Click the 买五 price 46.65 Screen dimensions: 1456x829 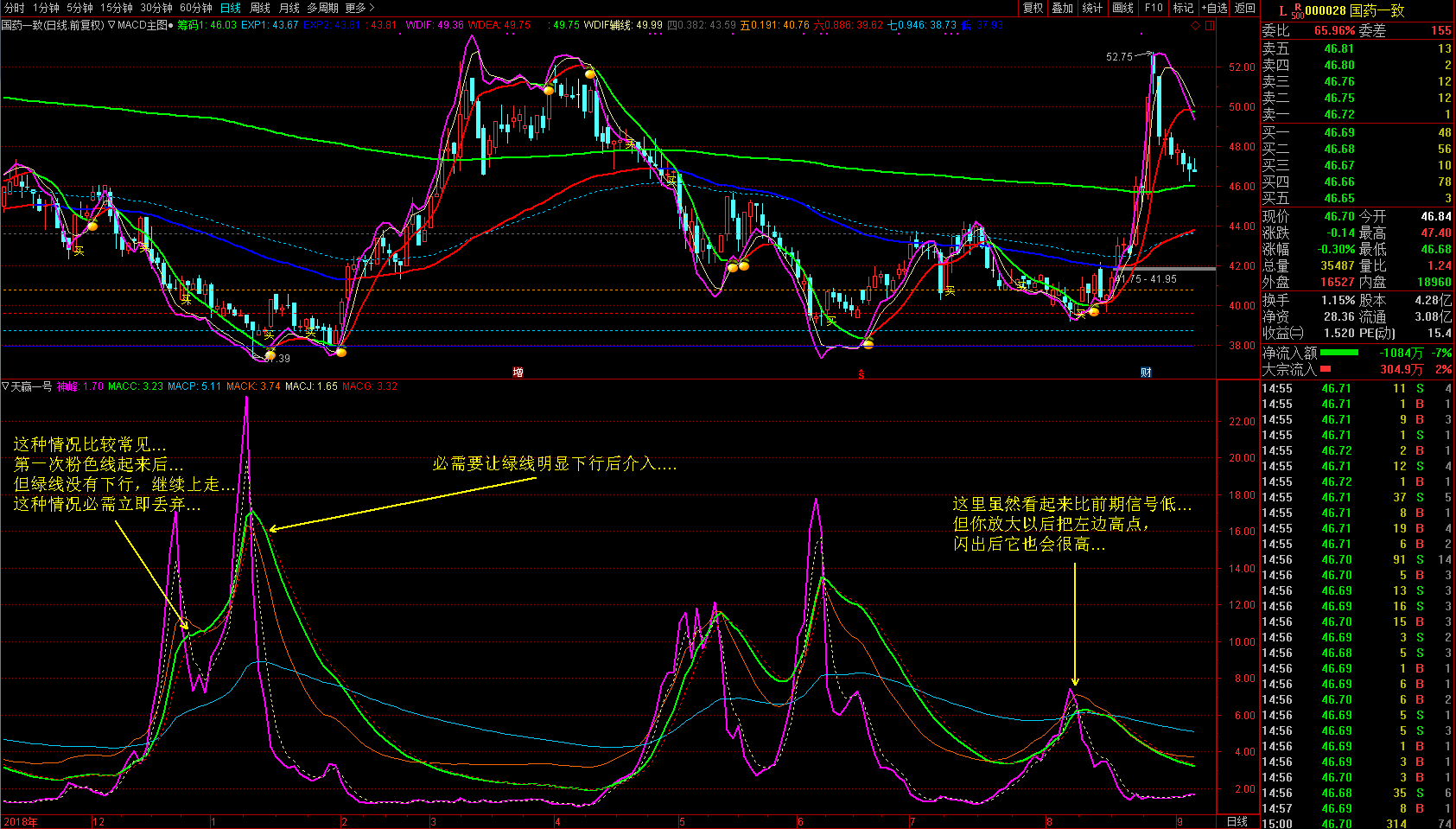[1338, 198]
